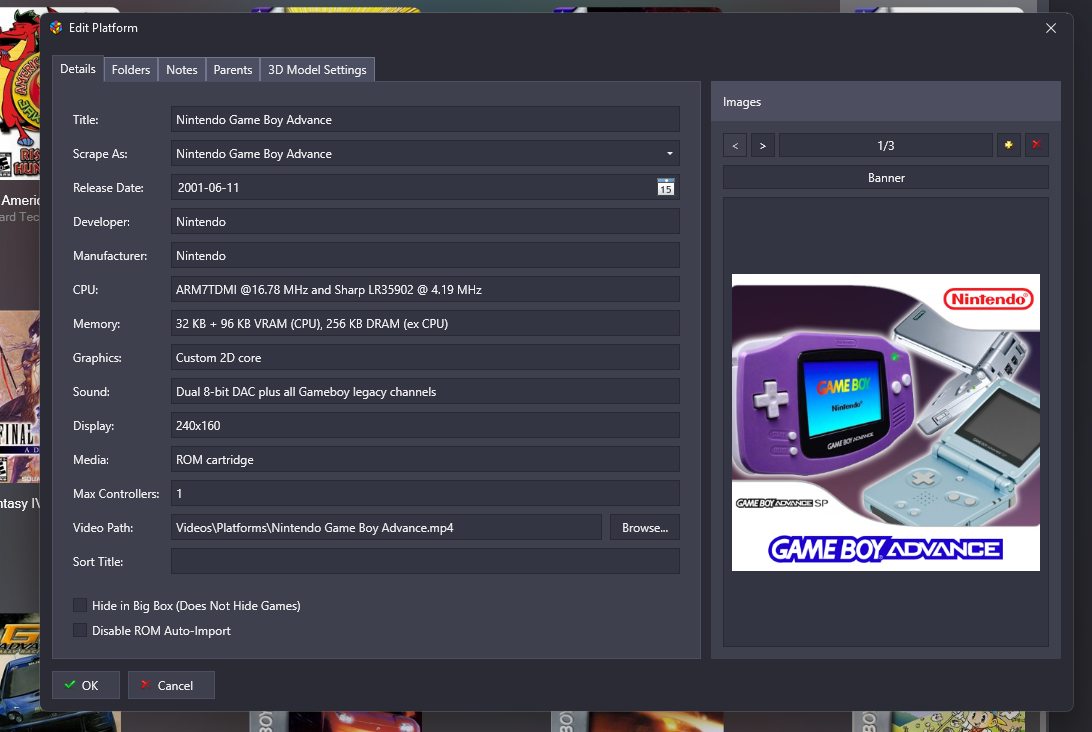This screenshot has height=732, width=1092.
Task: Click the OK button
Action: (x=86, y=685)
